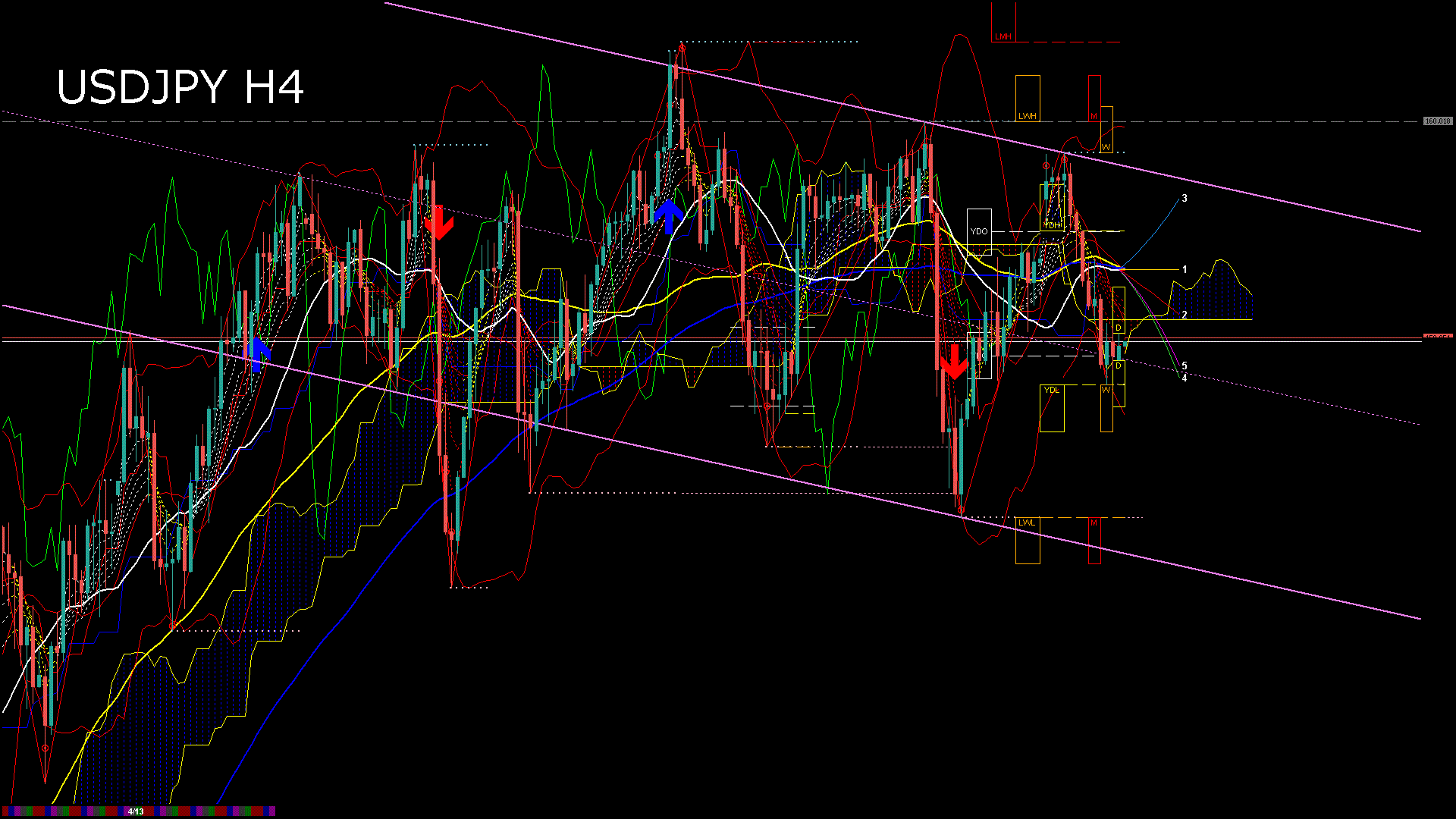This screenshot has height=819, width=1456.
Task: Select the YDH label marker
Action: 1053,225
